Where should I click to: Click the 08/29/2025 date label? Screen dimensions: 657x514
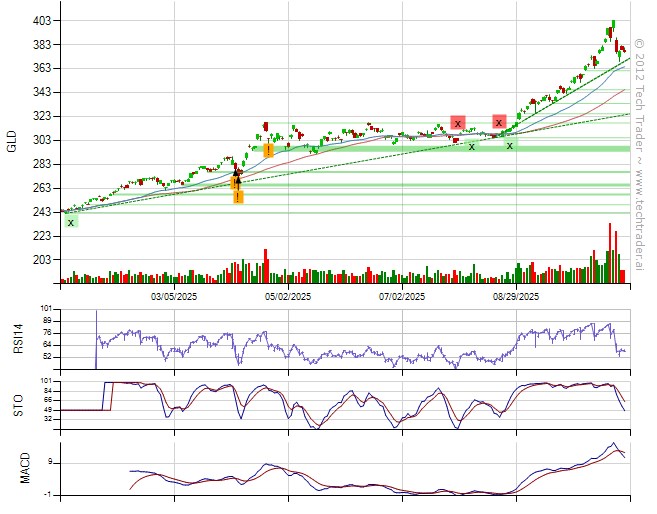(516, 297)
